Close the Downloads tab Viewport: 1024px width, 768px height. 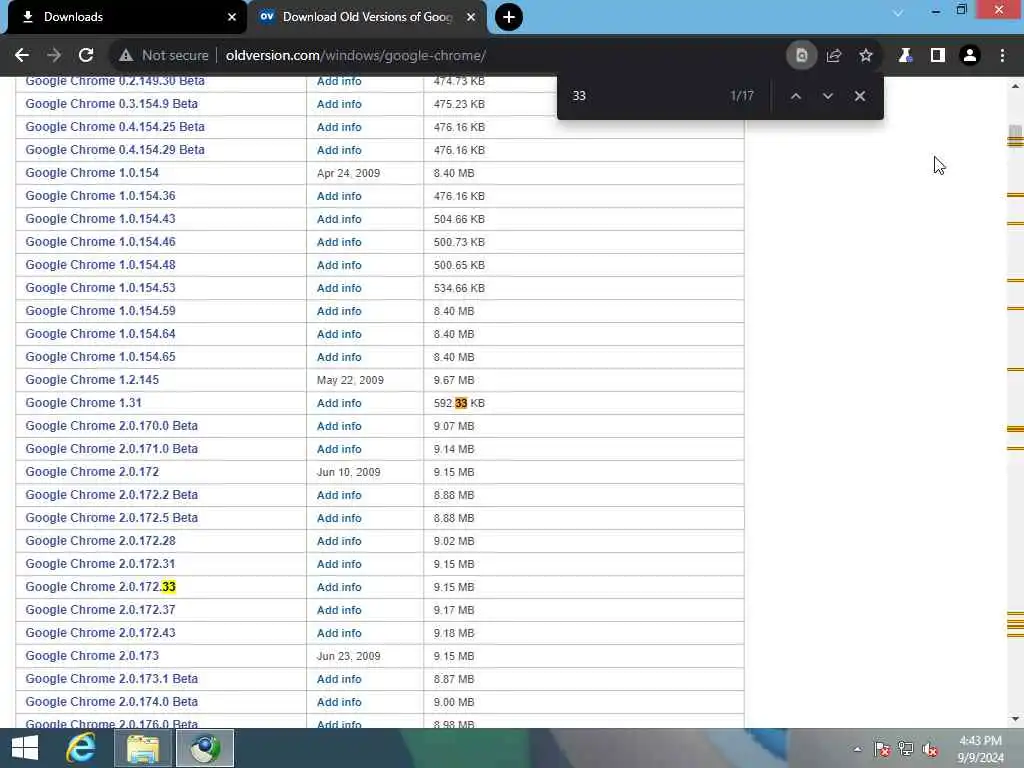tap(232, 17)
